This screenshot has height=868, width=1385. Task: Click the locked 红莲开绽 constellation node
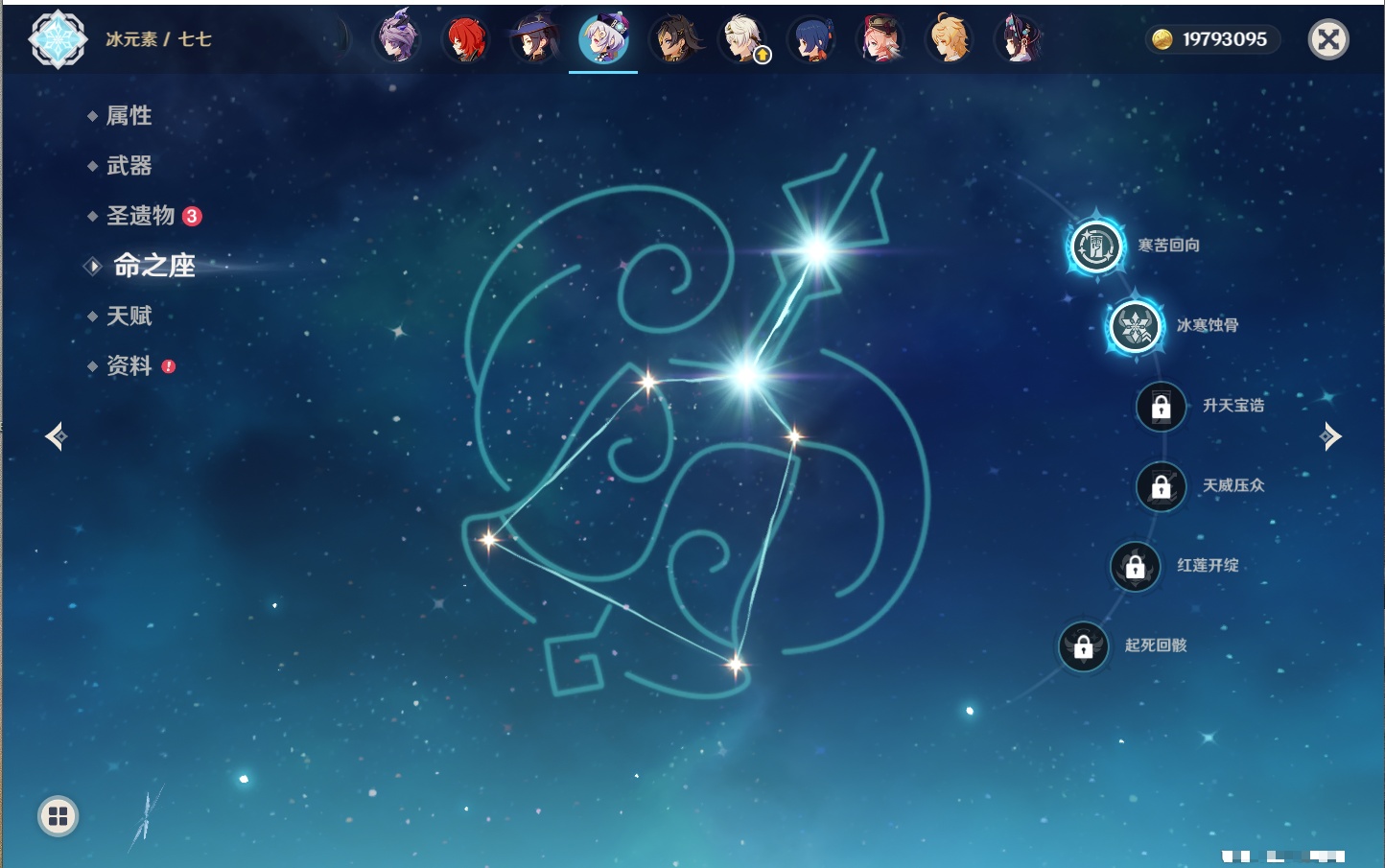(1135, 566)
